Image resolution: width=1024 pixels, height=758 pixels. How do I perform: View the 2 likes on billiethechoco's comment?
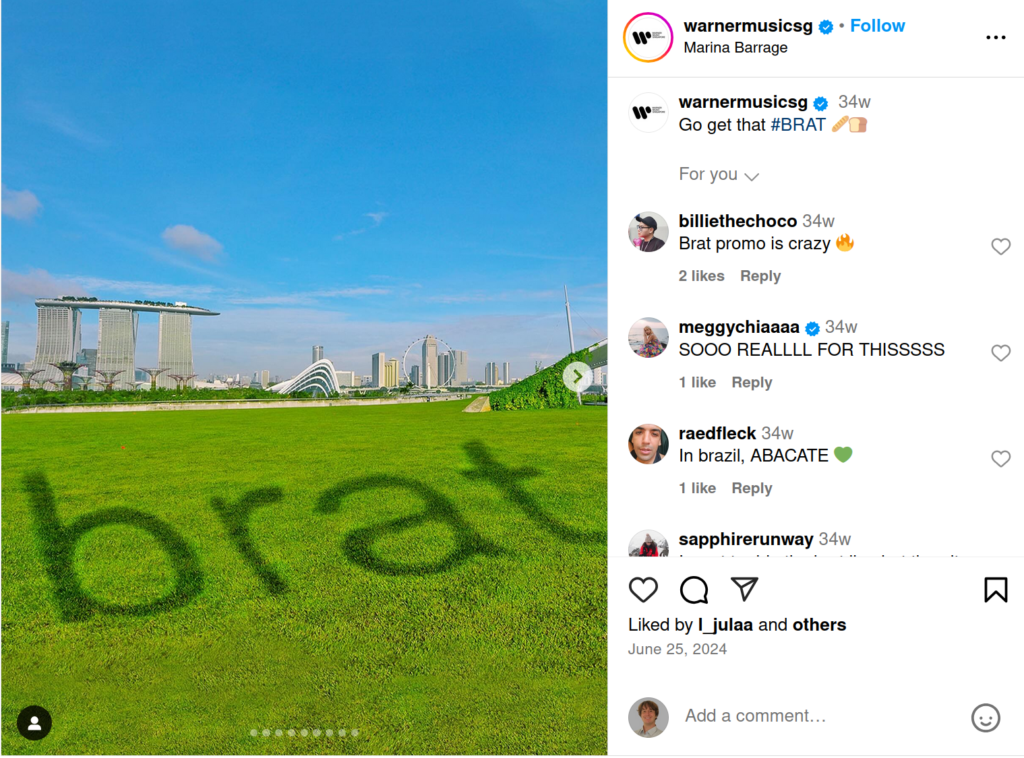[x=701, y=276]
